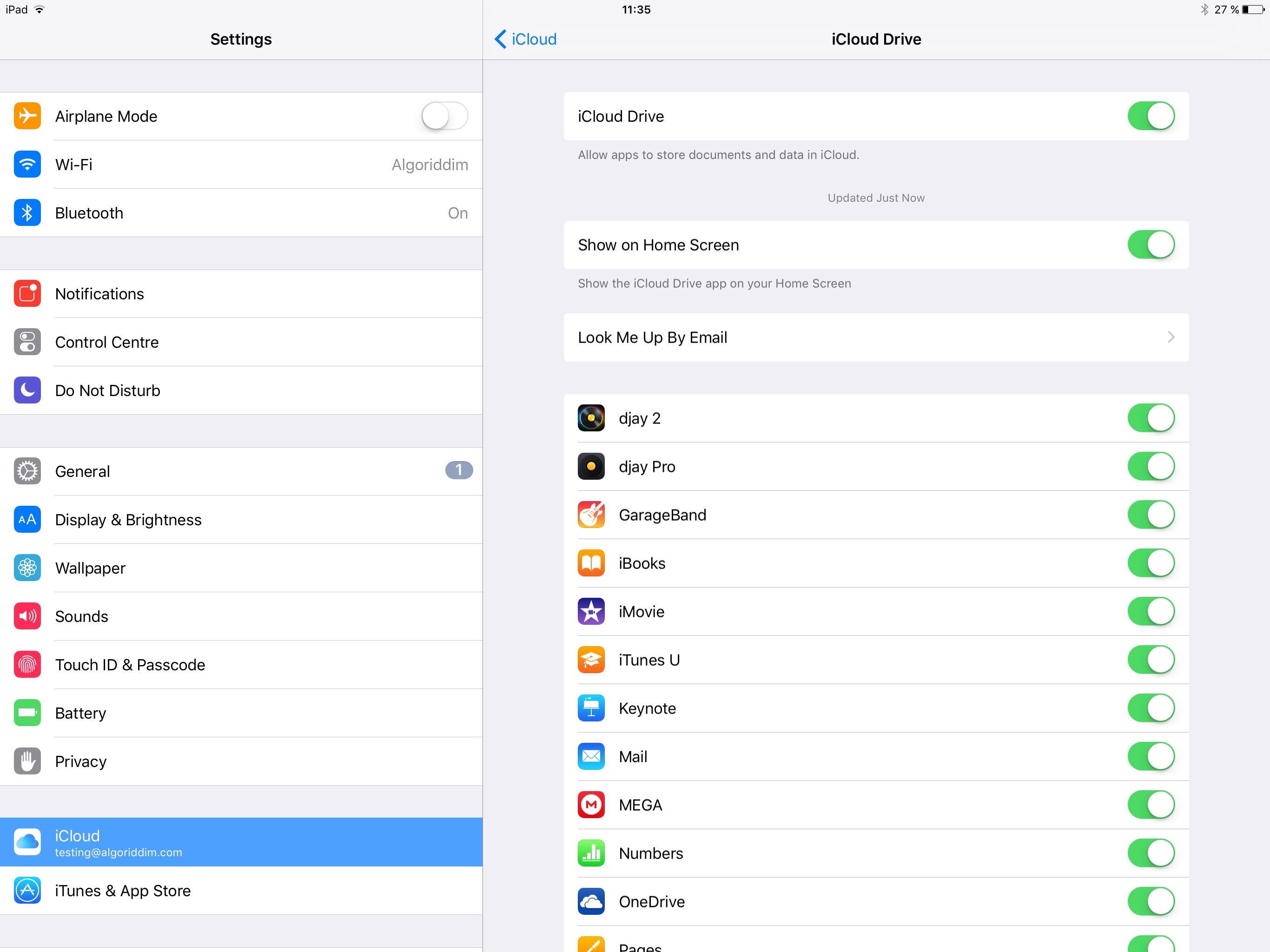Turn off OneDrive iCloud switch
Image resolution: width=1270 pixels, height=952 pixels.
click(1151, 901)
